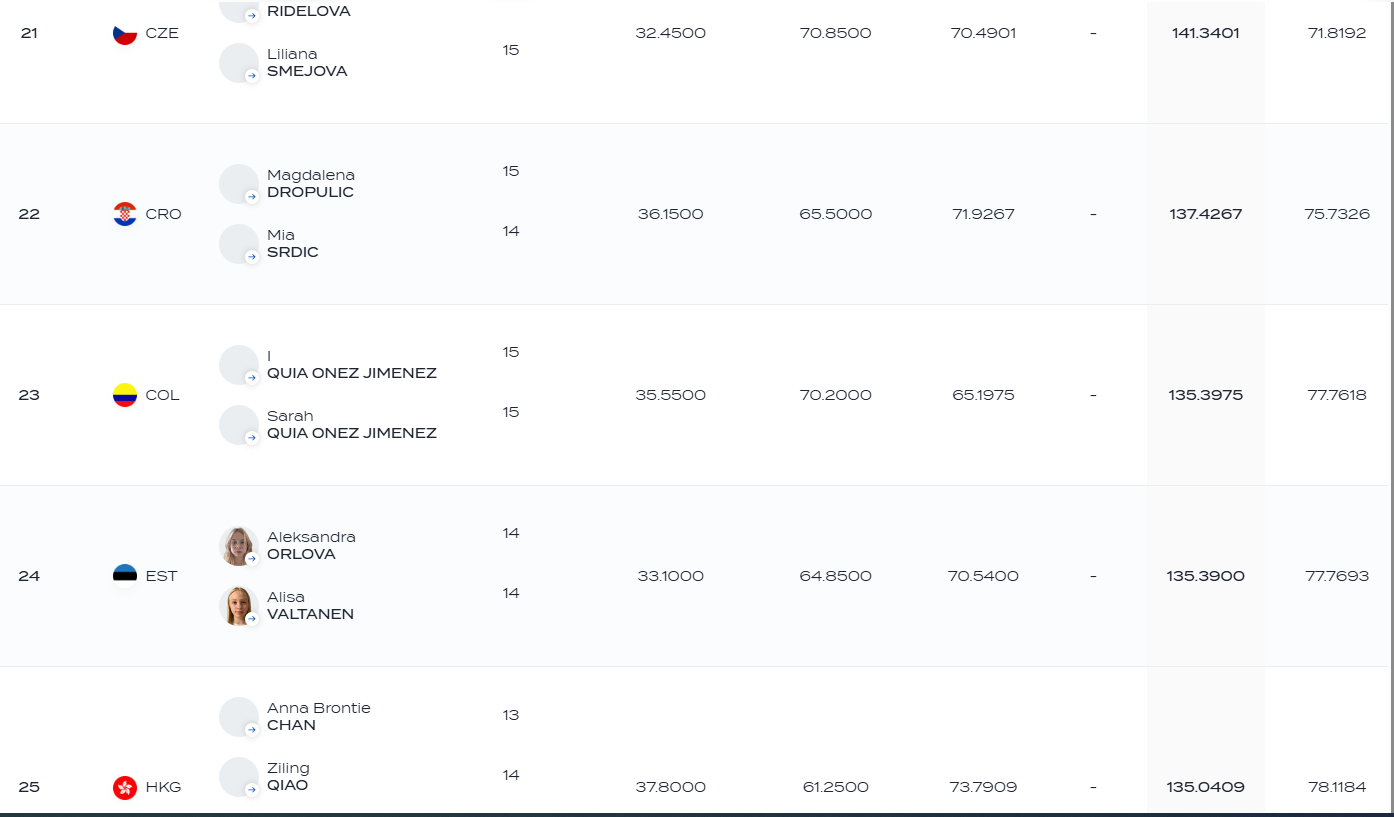The height and width of the screenshot is (817, 1394).
Task: Click arrow badge beside Liliana Smejova
Action: pos(252,76)
